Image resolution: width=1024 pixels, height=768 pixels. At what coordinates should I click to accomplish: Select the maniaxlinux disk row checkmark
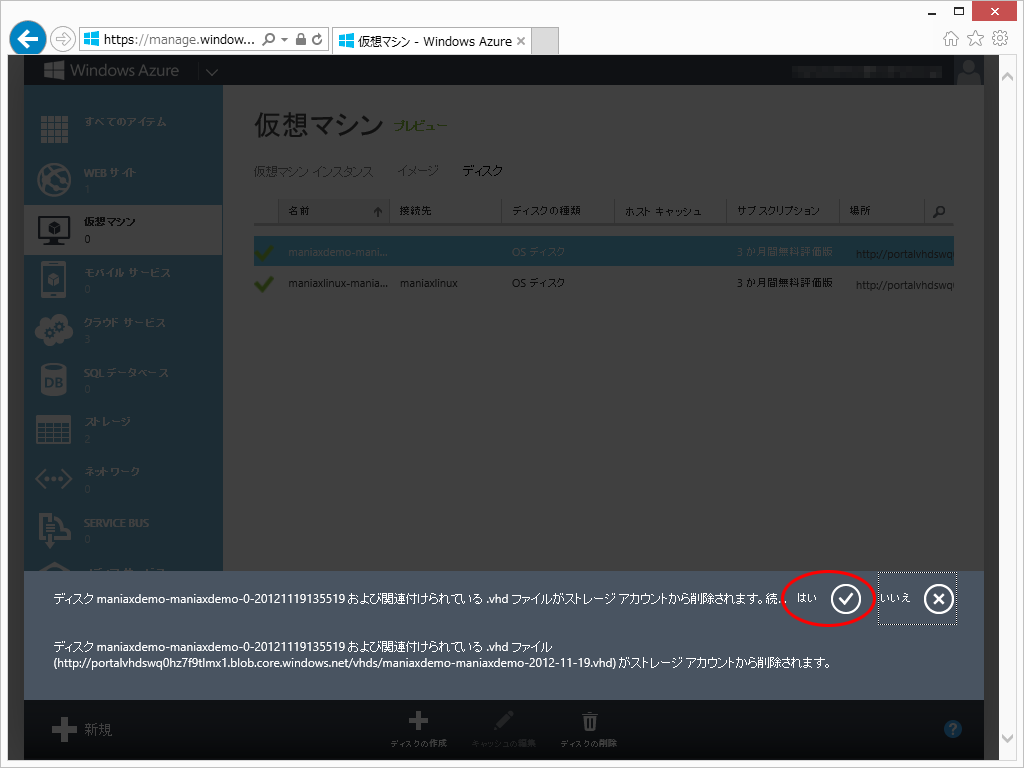[264, 283]
